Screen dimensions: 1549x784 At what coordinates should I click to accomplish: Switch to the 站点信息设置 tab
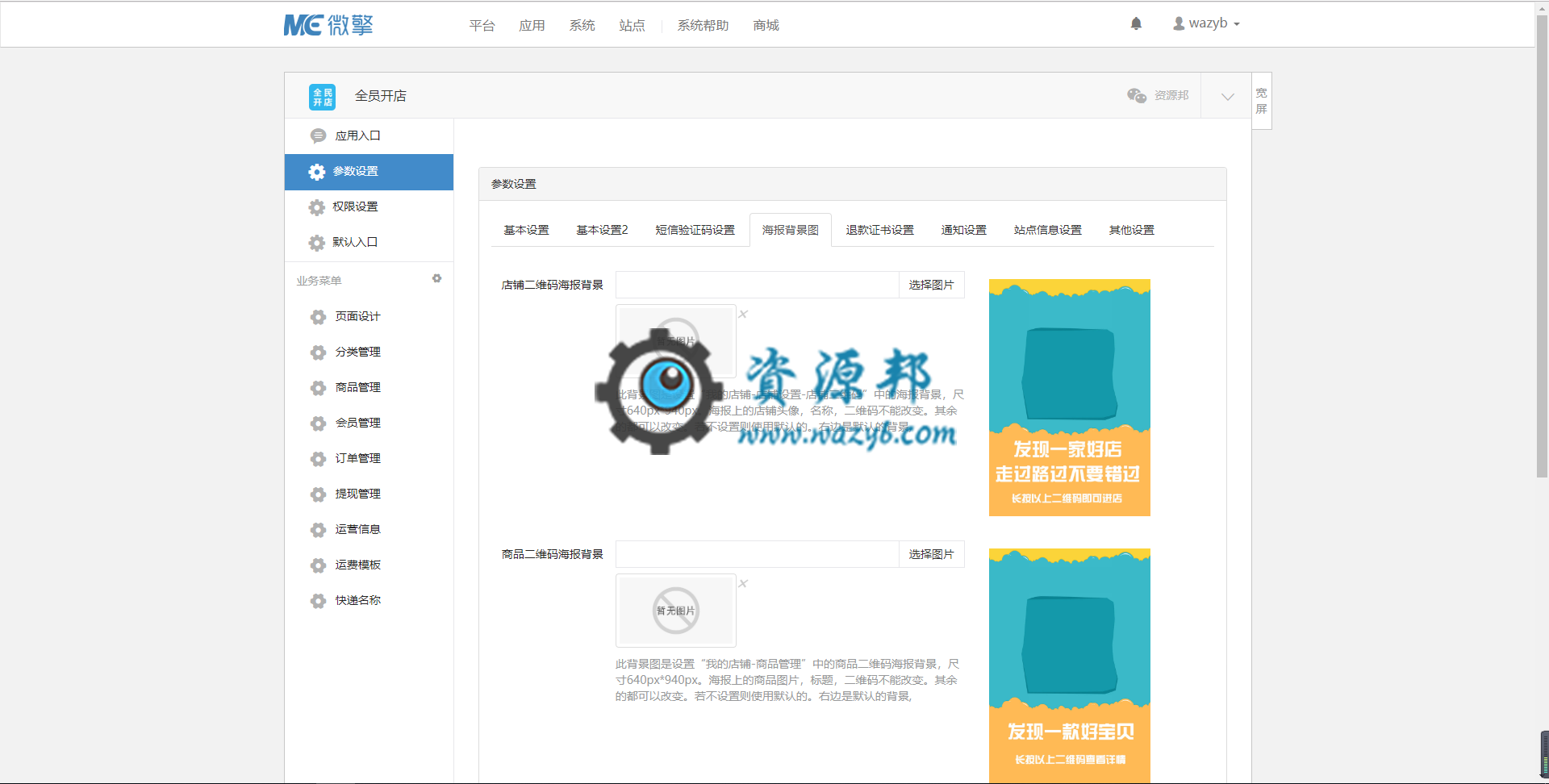click(x=1047, y=230)
